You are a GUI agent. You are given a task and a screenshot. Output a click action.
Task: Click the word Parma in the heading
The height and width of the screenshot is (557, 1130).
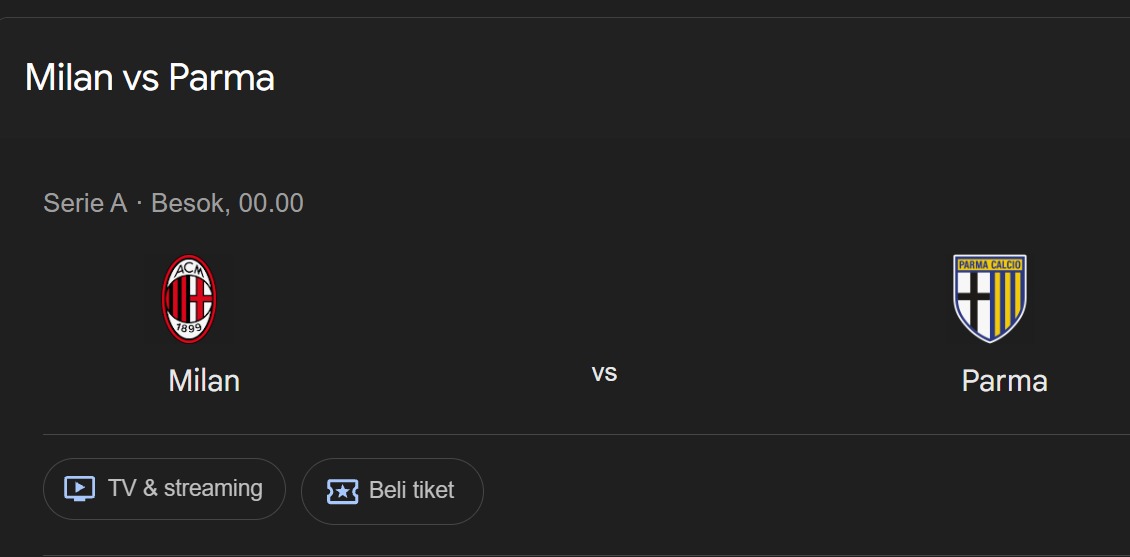click(221, 77)
